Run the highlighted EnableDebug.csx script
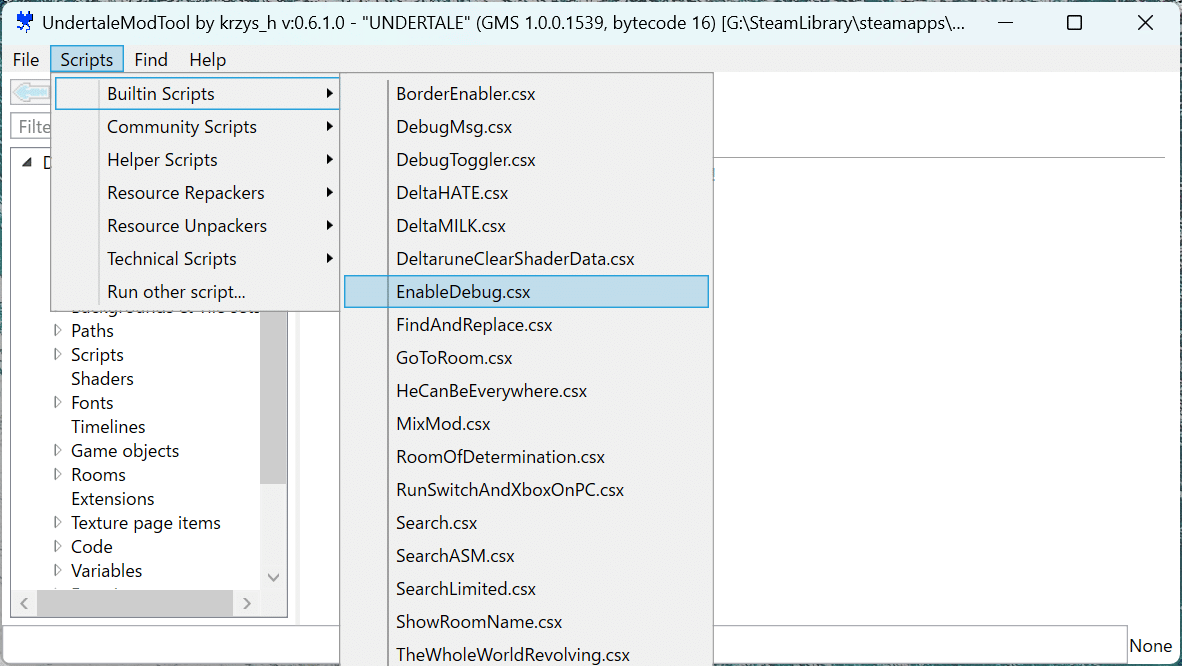 (x=526, y=292)
